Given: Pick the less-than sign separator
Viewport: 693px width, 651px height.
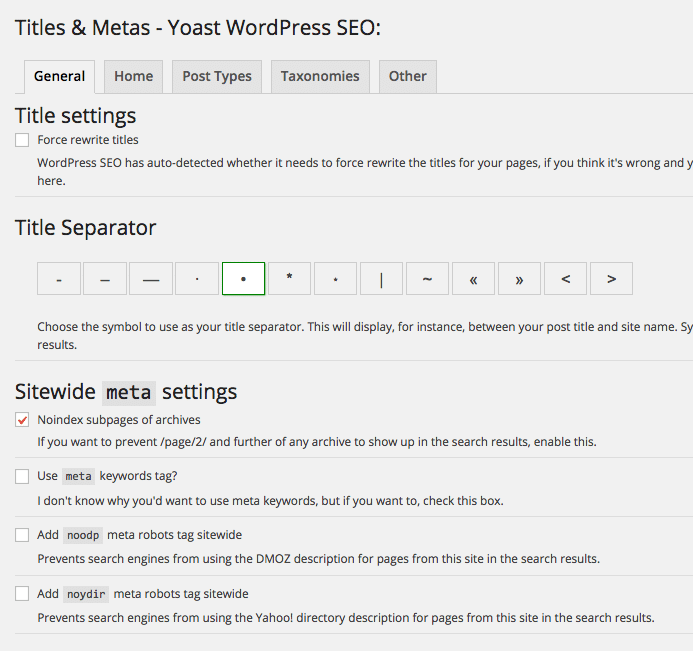Looking at the screenshot, I should tap(565, 278).
